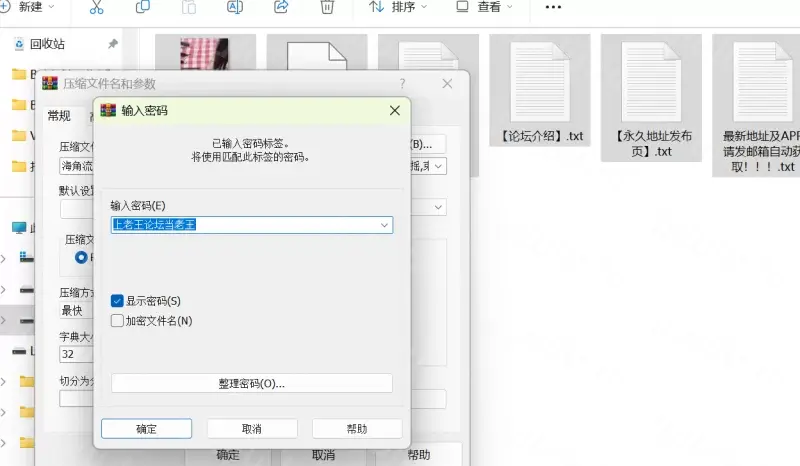Switch to the 常规 tab

click(59, 116)
